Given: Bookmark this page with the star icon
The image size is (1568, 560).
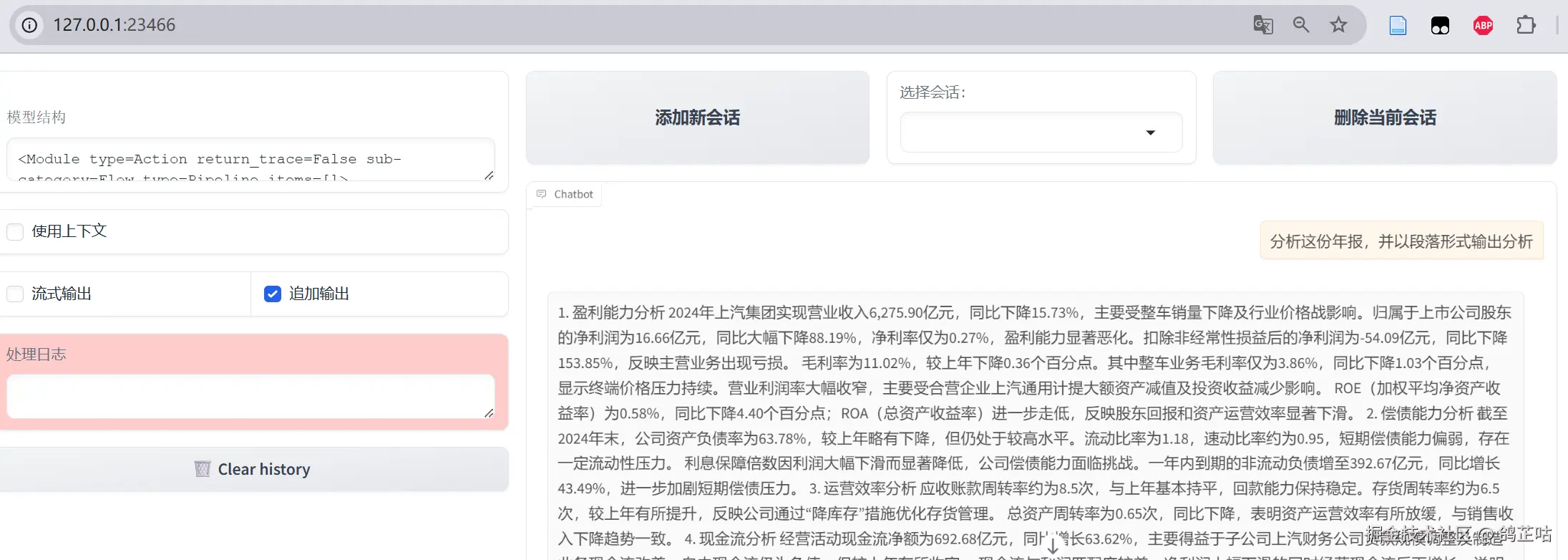Looking at the screenshot, I should 1338,25.
